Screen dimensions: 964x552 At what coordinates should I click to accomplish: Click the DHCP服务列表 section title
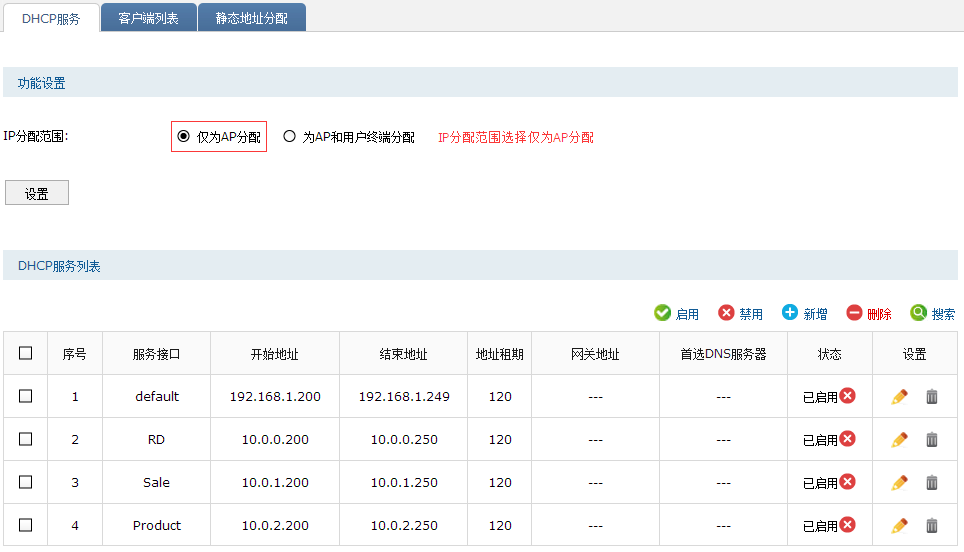coord(59,266)
